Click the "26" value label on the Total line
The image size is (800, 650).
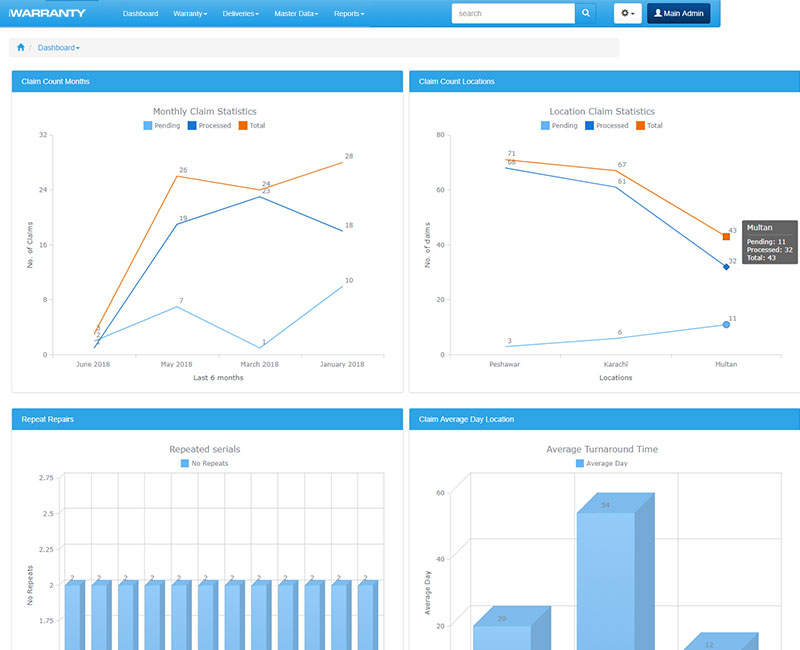point(183,170)
